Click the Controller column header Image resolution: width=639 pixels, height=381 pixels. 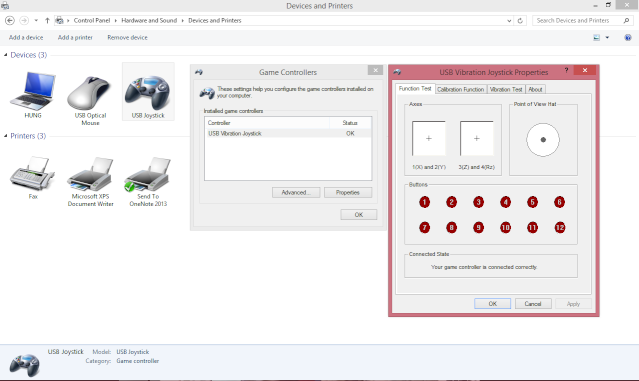pyautogui.click(x=267, y=123)
